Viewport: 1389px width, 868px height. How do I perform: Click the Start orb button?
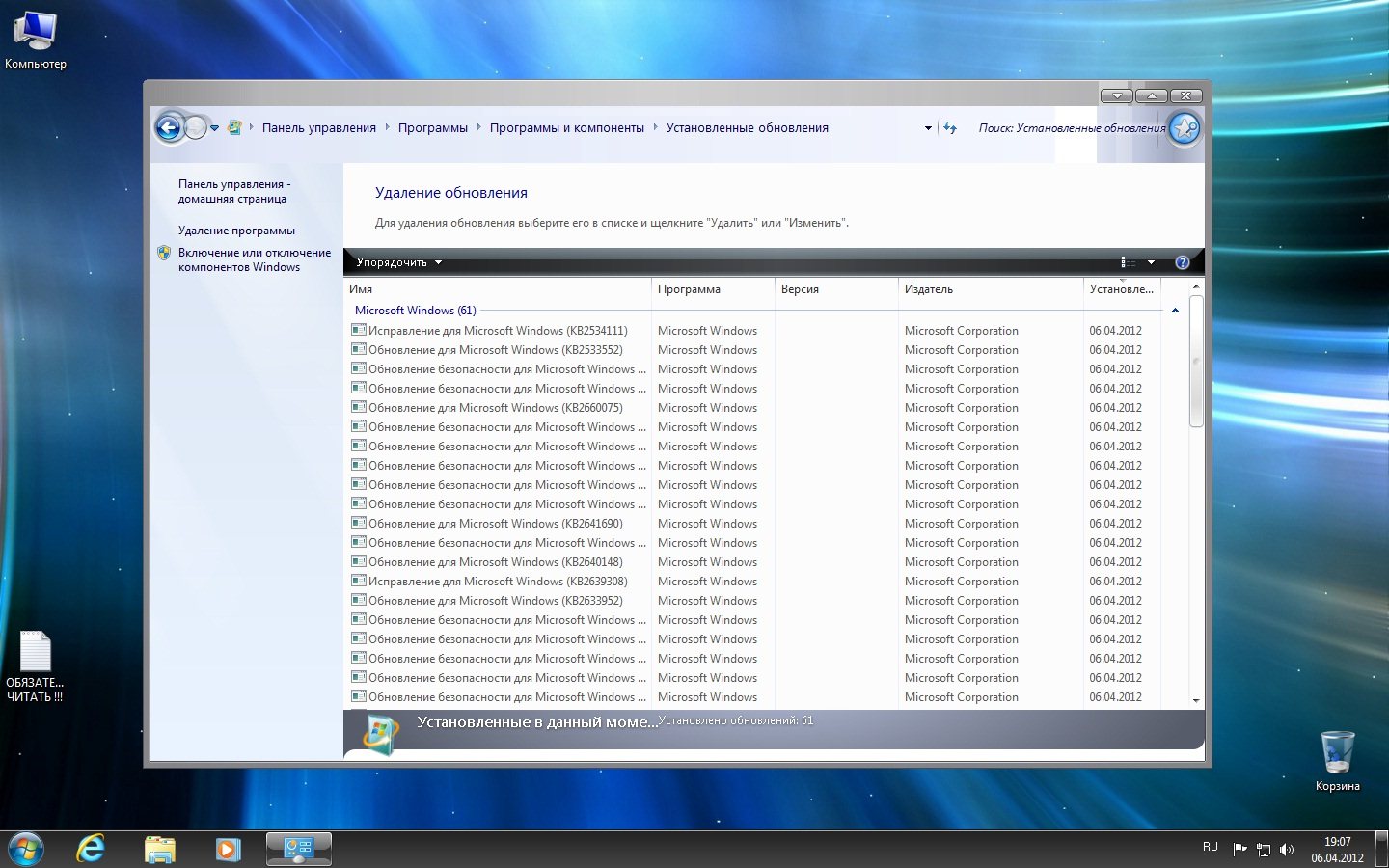[26, 849]
